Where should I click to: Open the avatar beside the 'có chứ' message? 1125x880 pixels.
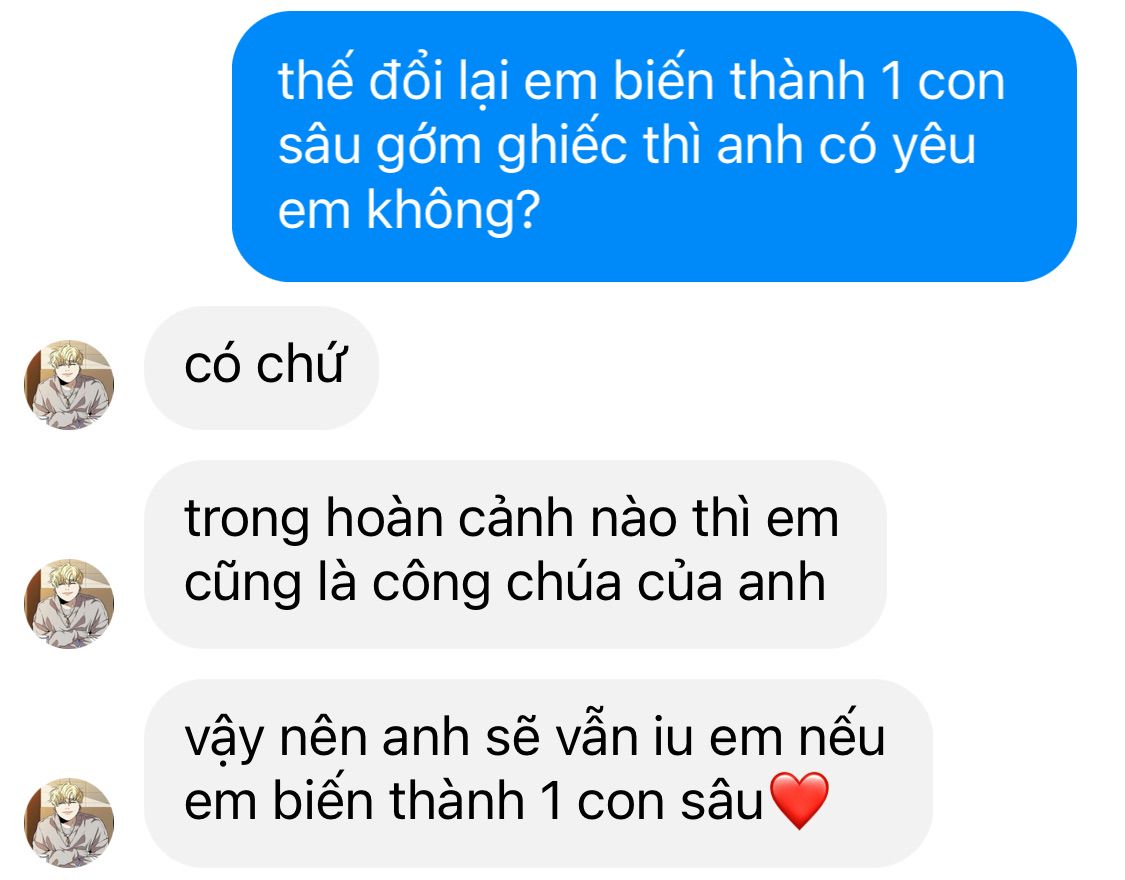coord(69,384)
